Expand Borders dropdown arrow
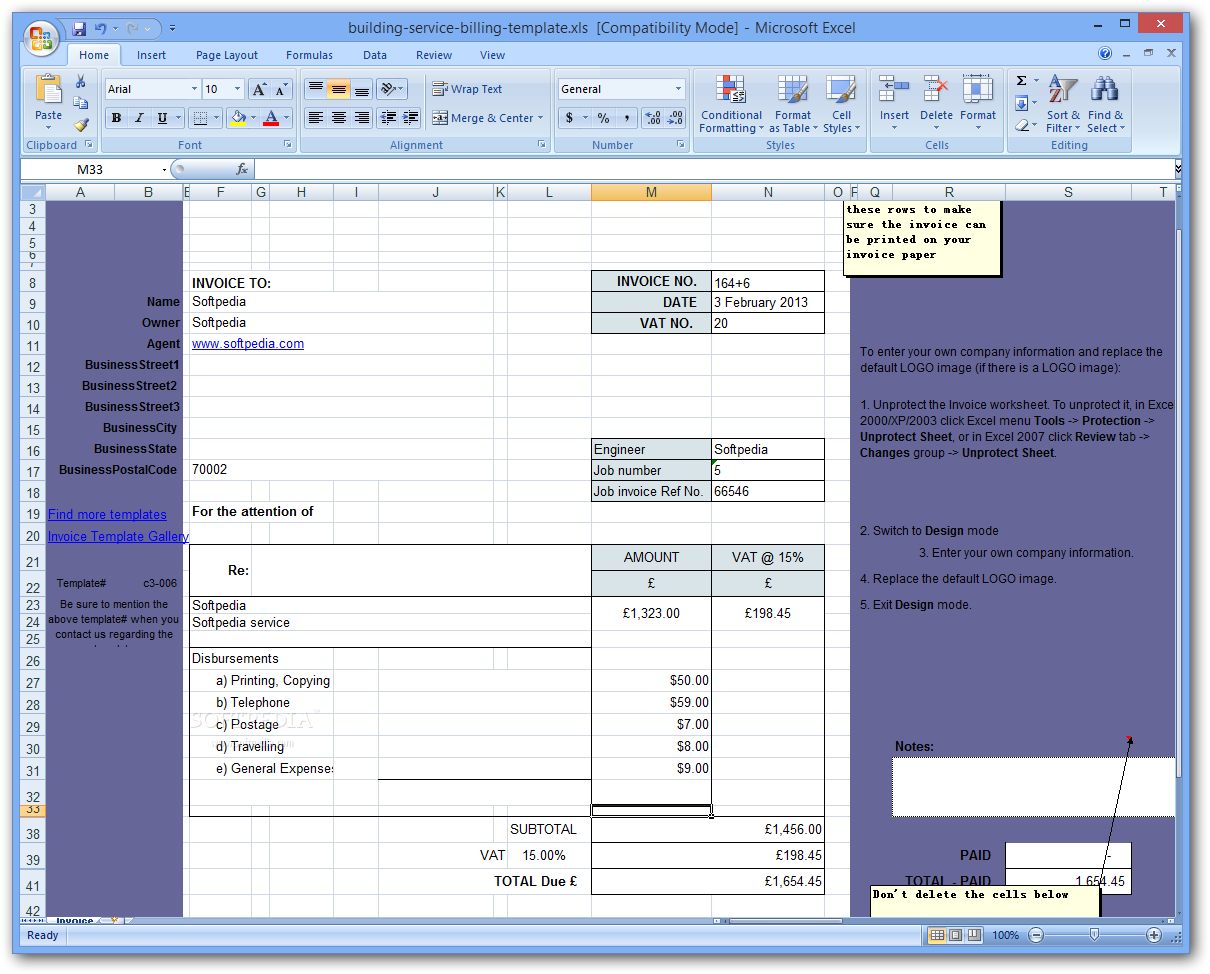The width and height of the screenshot is (1210, 974). pos(217,118)
